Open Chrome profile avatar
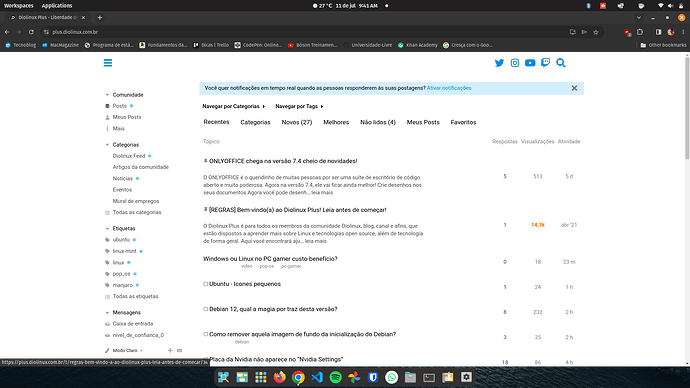The width and height of the screenshot is (690, 388). [671, 32]
